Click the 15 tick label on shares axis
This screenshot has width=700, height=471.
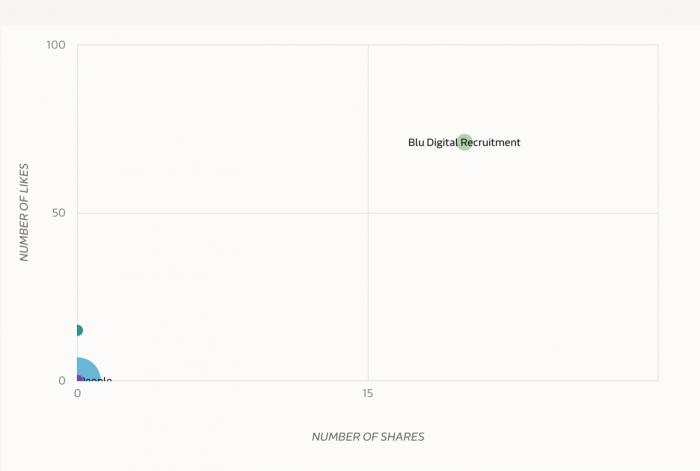click(368, 394)
